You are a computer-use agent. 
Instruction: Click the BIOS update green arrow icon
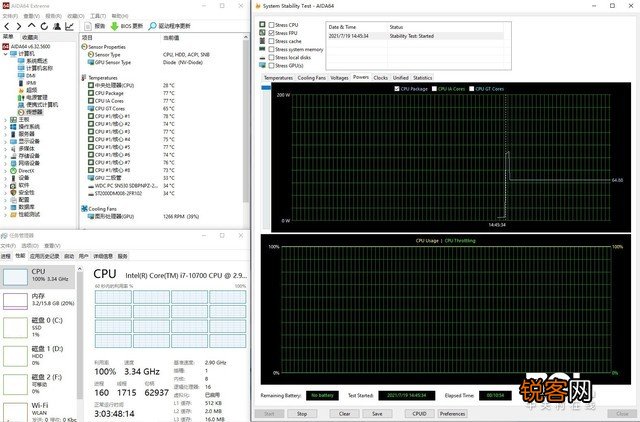pos(114,26)
